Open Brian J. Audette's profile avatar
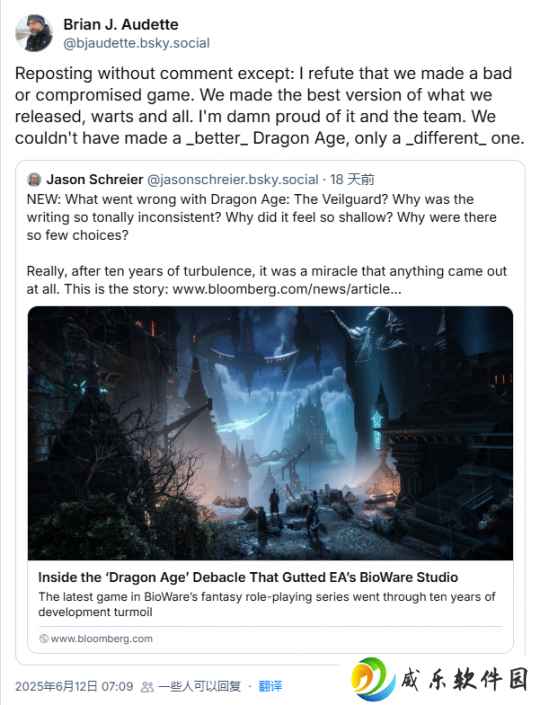This screenshot has width=540, height=705. click(34, 33)
